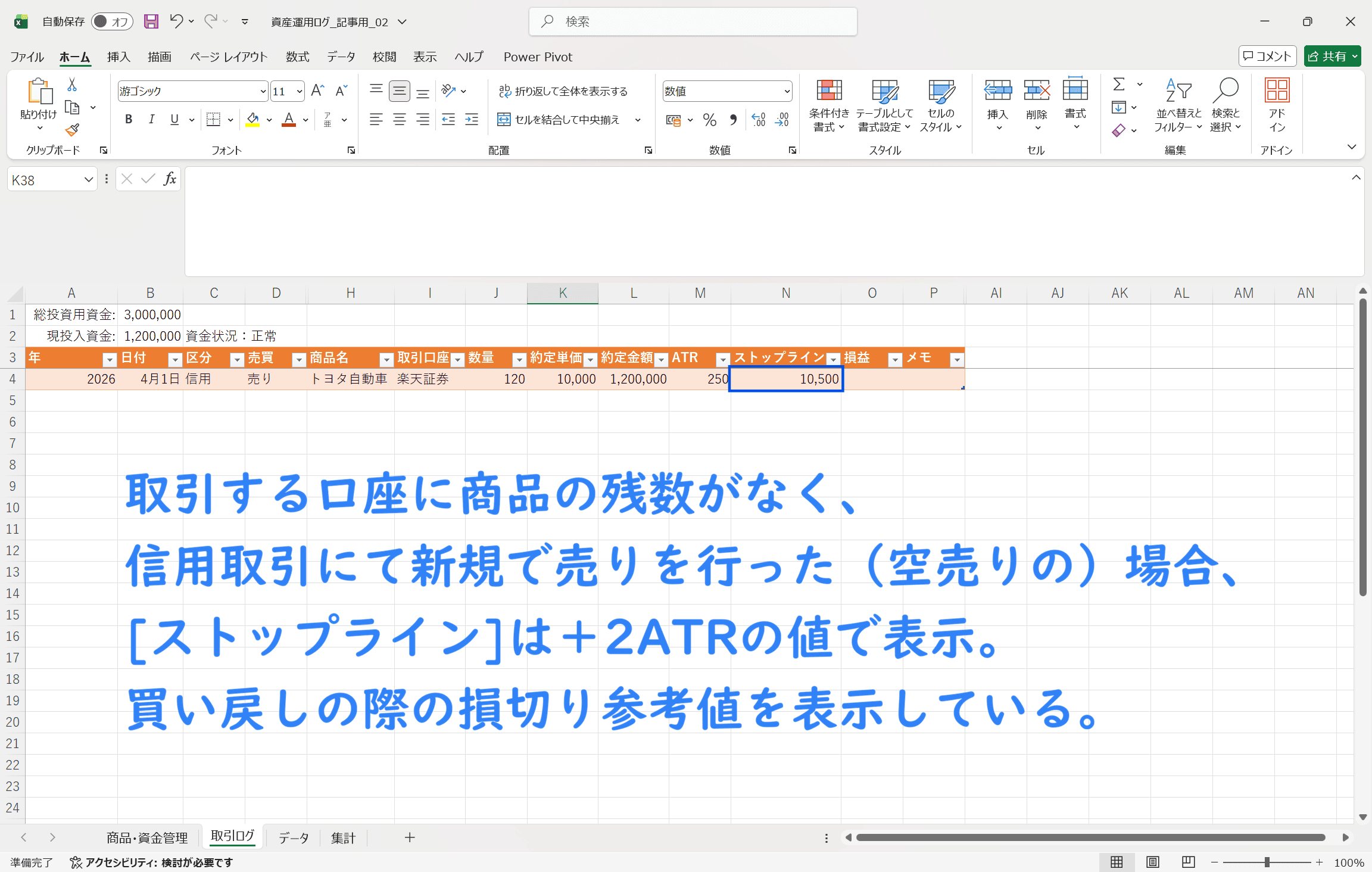Viewport: 1372px width, 872px height.
Task: Switch to the 集計 sheet tab
Action: tap(343, 838)
